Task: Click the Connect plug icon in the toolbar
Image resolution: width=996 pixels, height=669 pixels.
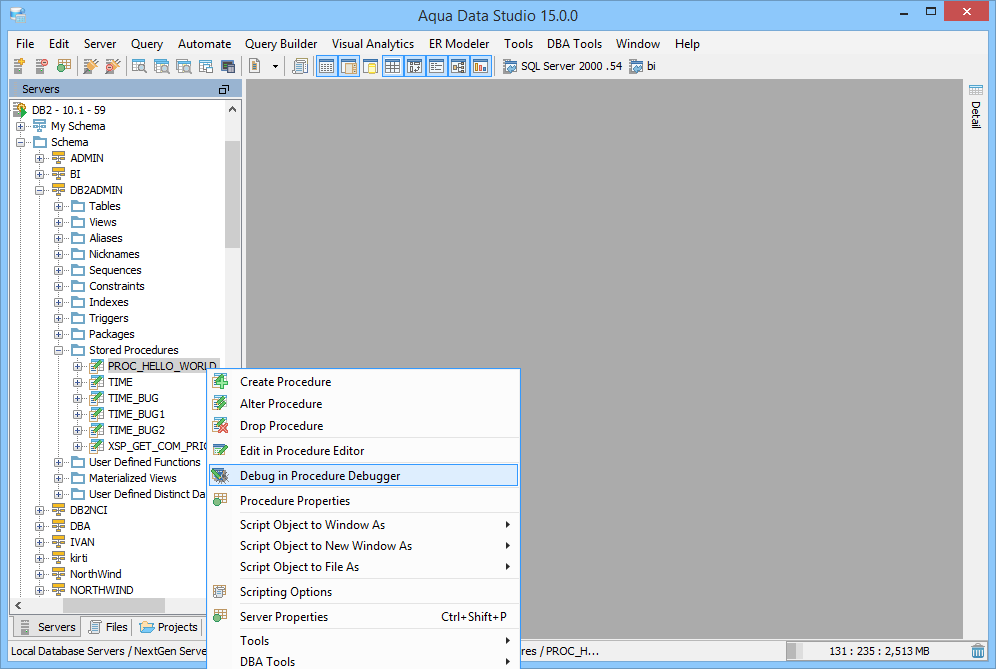Action: pos(91,65)
